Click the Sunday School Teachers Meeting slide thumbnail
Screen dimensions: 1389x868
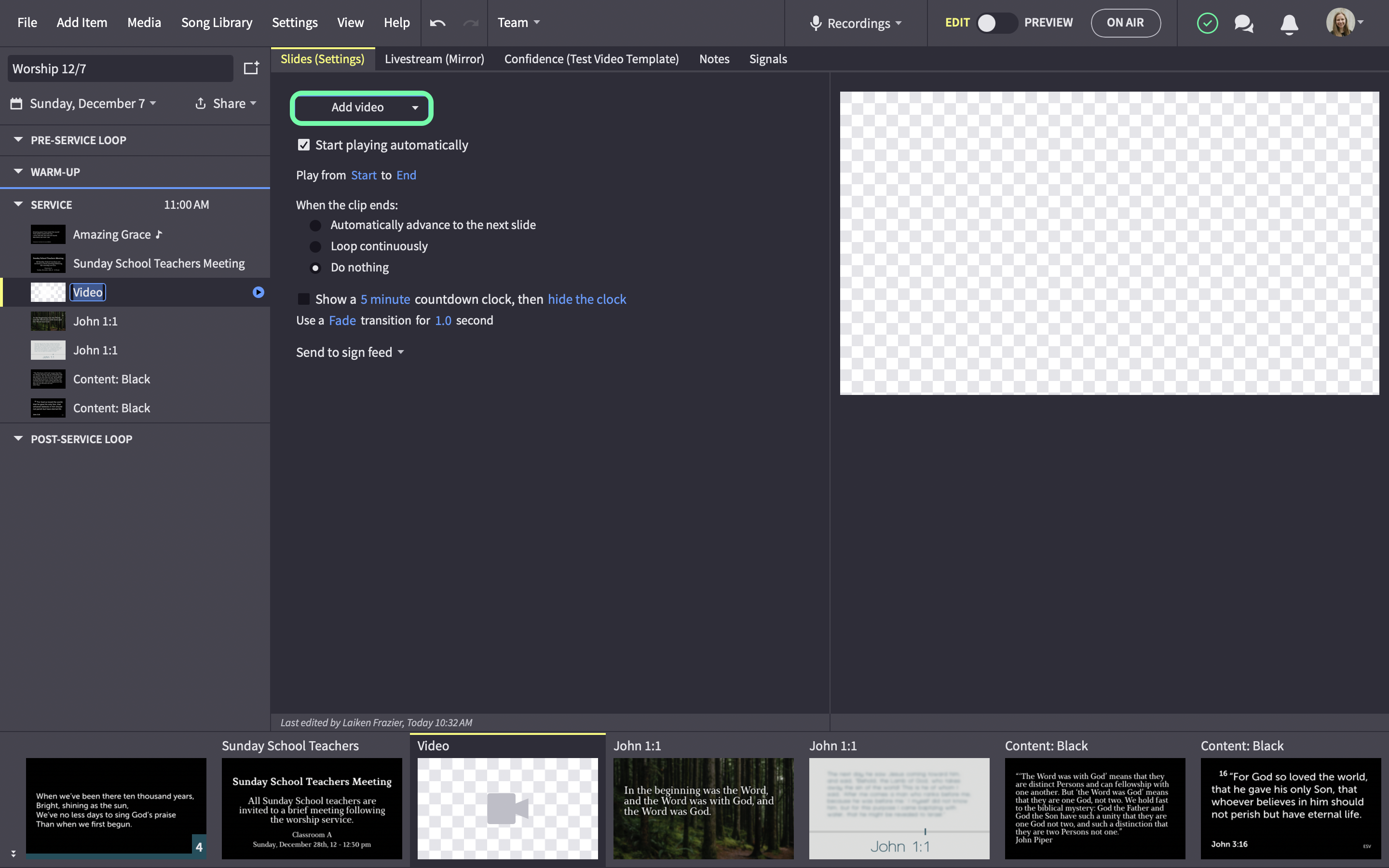click(312, 808)
